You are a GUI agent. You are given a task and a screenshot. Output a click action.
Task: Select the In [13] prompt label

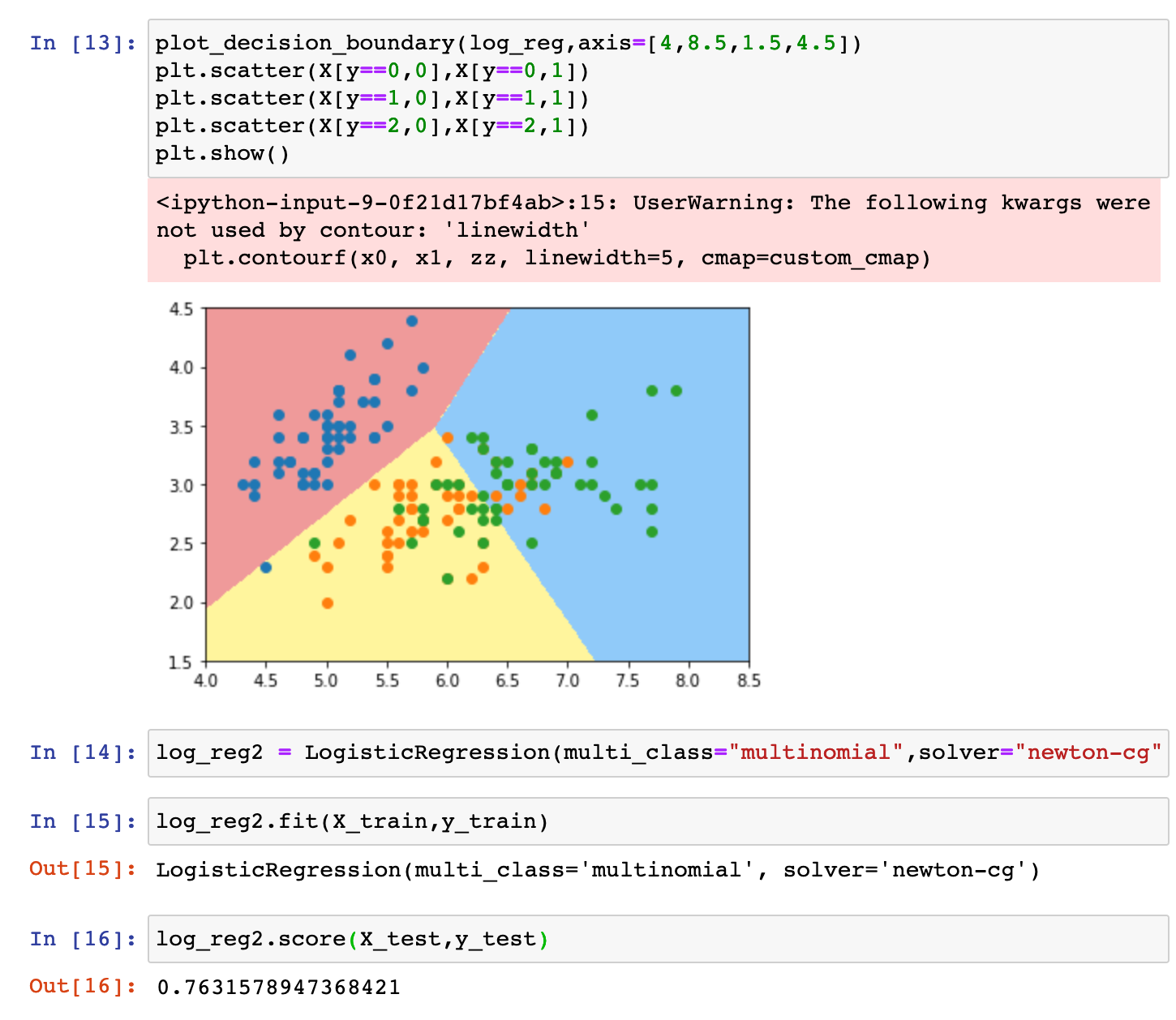83,43
